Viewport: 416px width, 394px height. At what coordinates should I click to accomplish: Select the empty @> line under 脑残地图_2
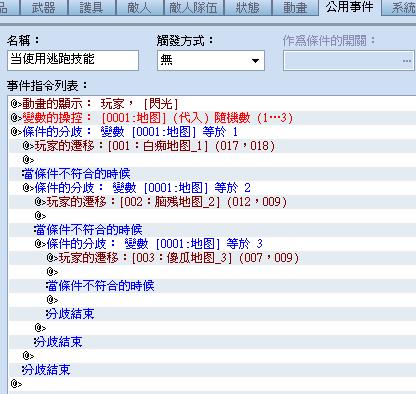click(213, 216)
